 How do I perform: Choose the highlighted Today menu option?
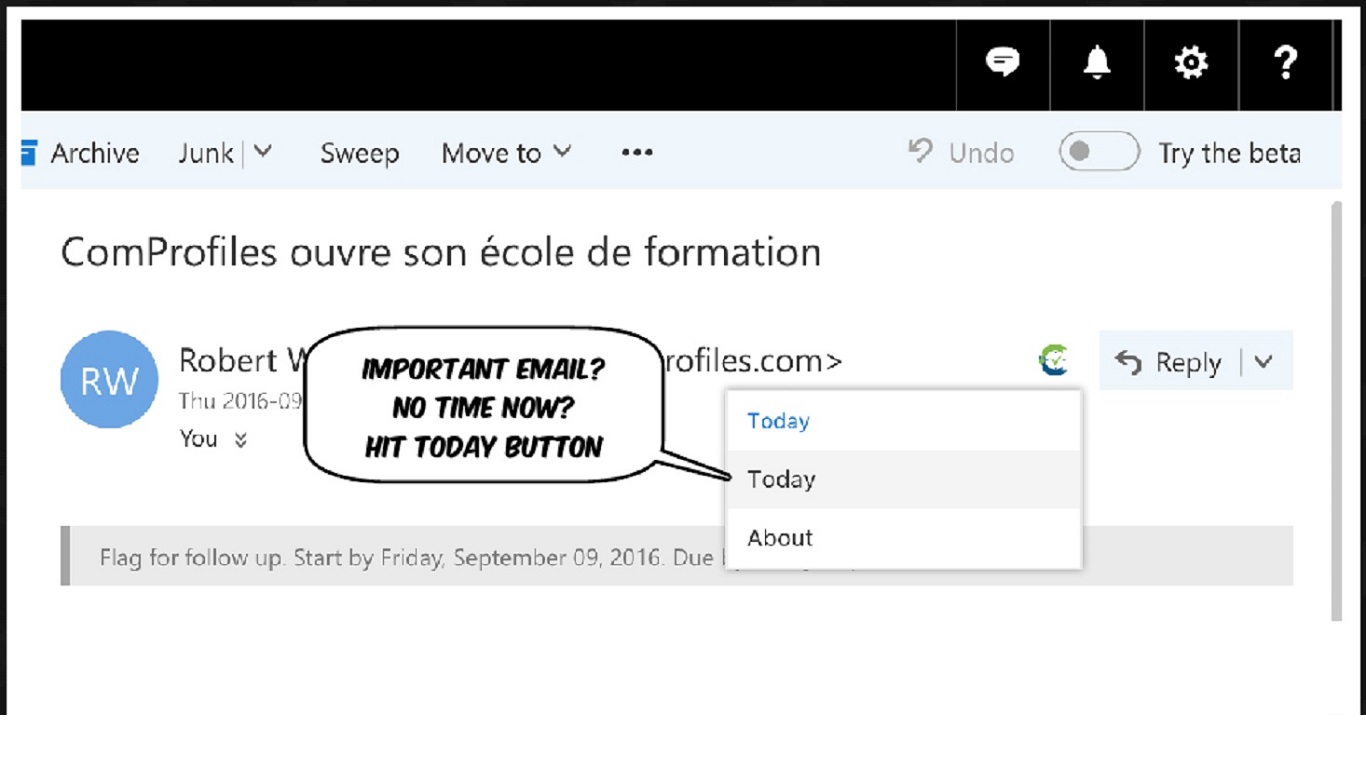pyautogui.click(x=782, y=480)
